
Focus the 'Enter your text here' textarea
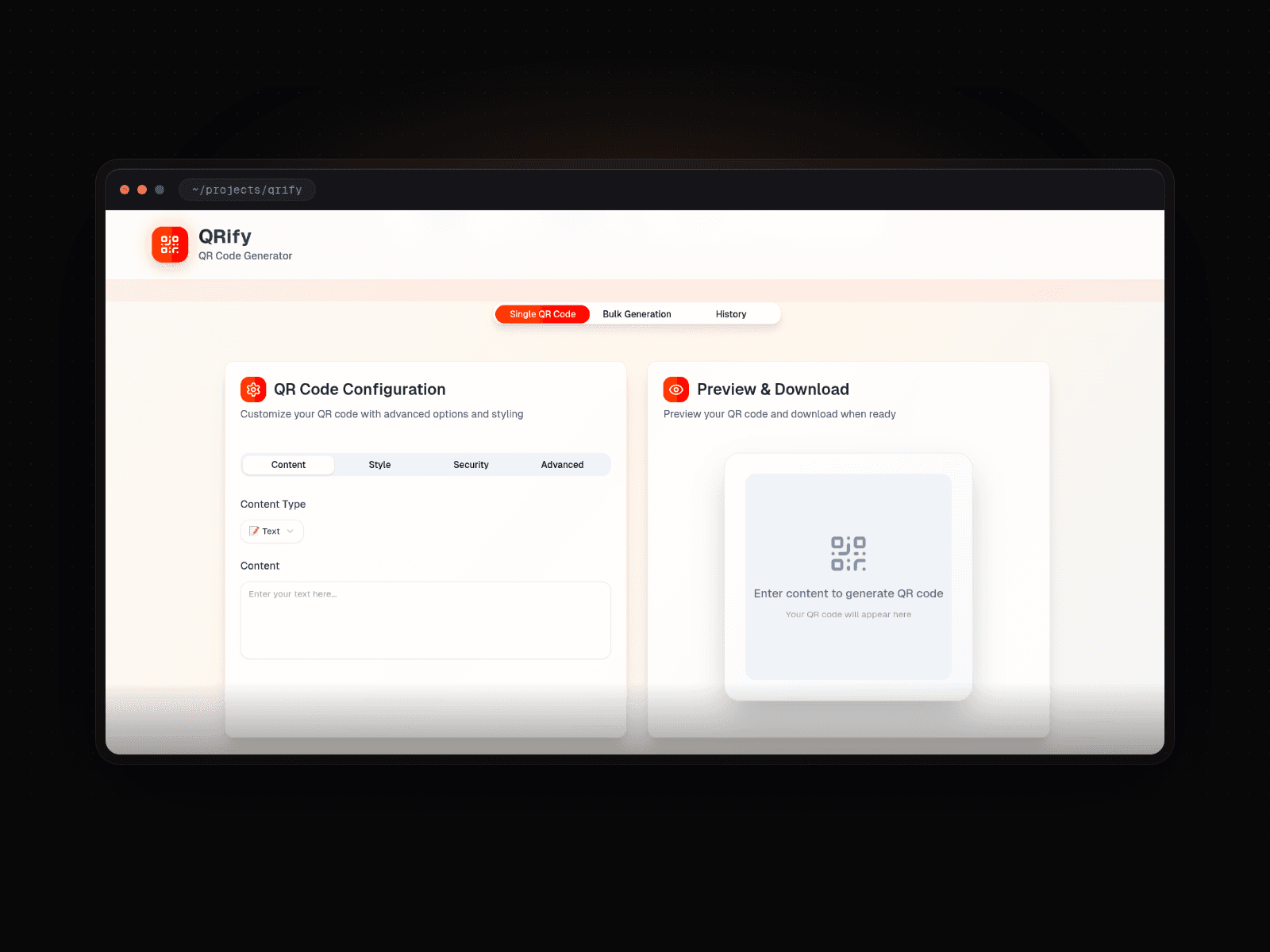[425, 620]
